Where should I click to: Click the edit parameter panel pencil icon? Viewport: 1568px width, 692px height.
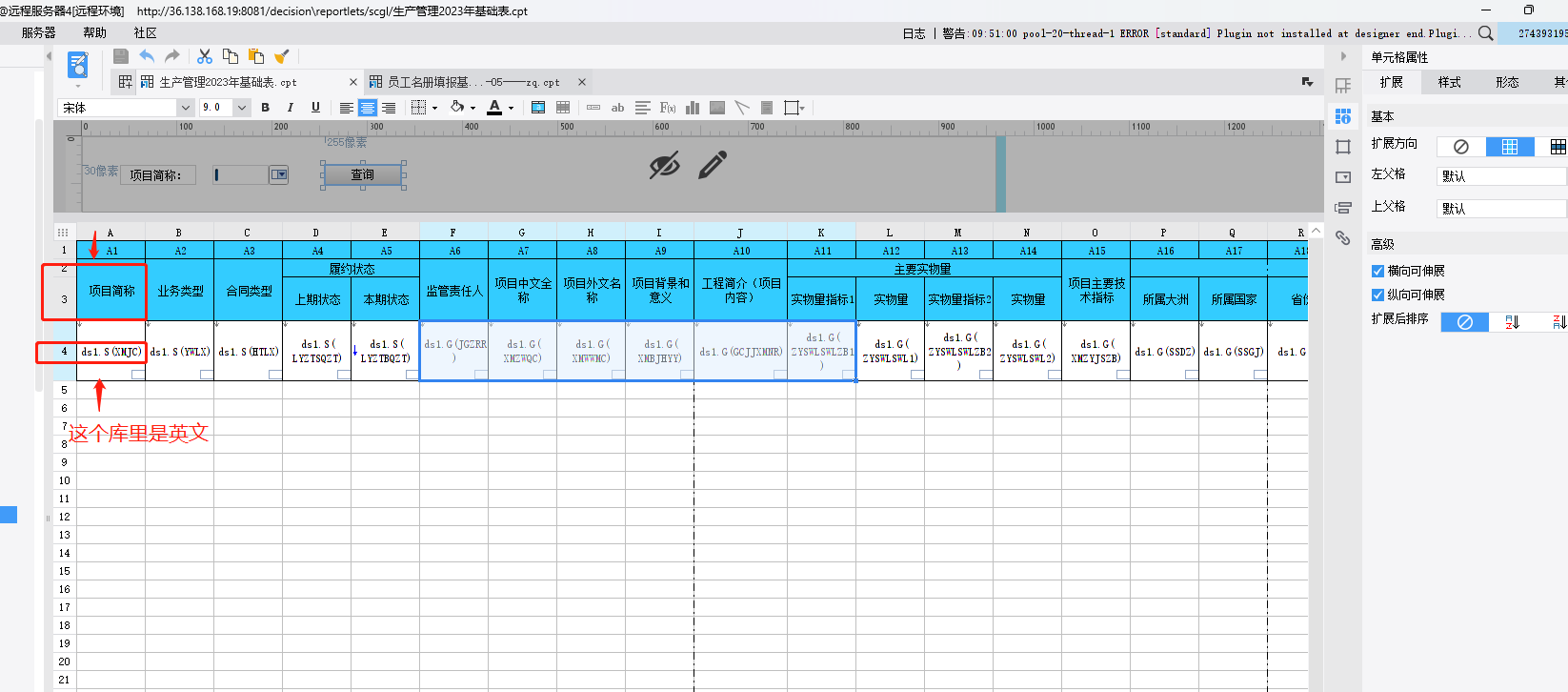tap(713, 165)
